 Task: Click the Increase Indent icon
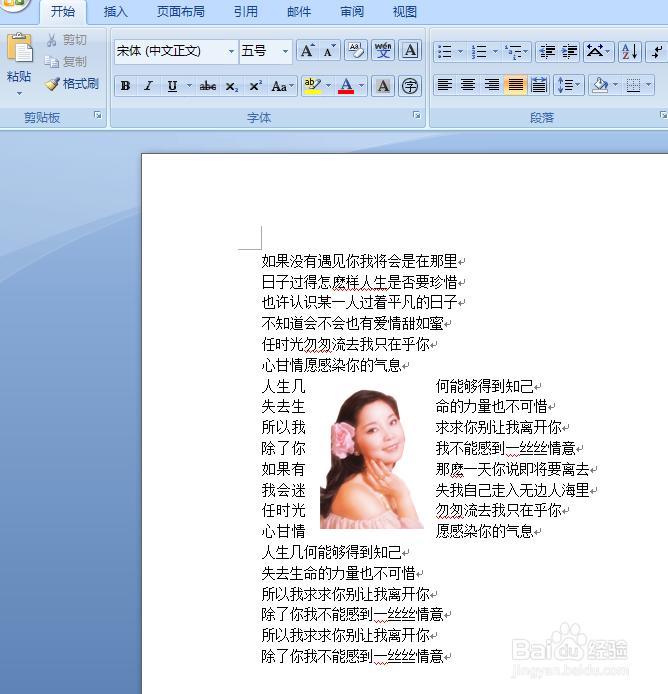569,52
